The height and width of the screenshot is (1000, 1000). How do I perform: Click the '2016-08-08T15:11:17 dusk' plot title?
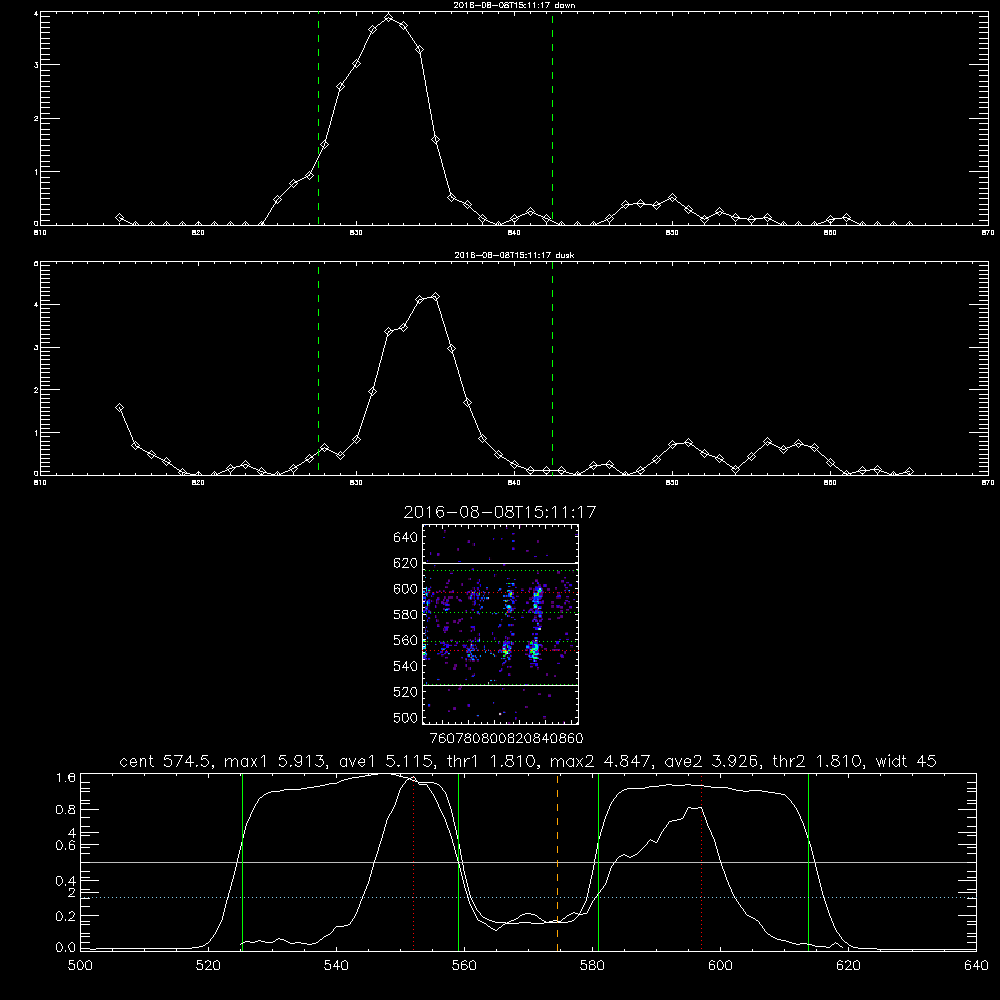point(514,255)
